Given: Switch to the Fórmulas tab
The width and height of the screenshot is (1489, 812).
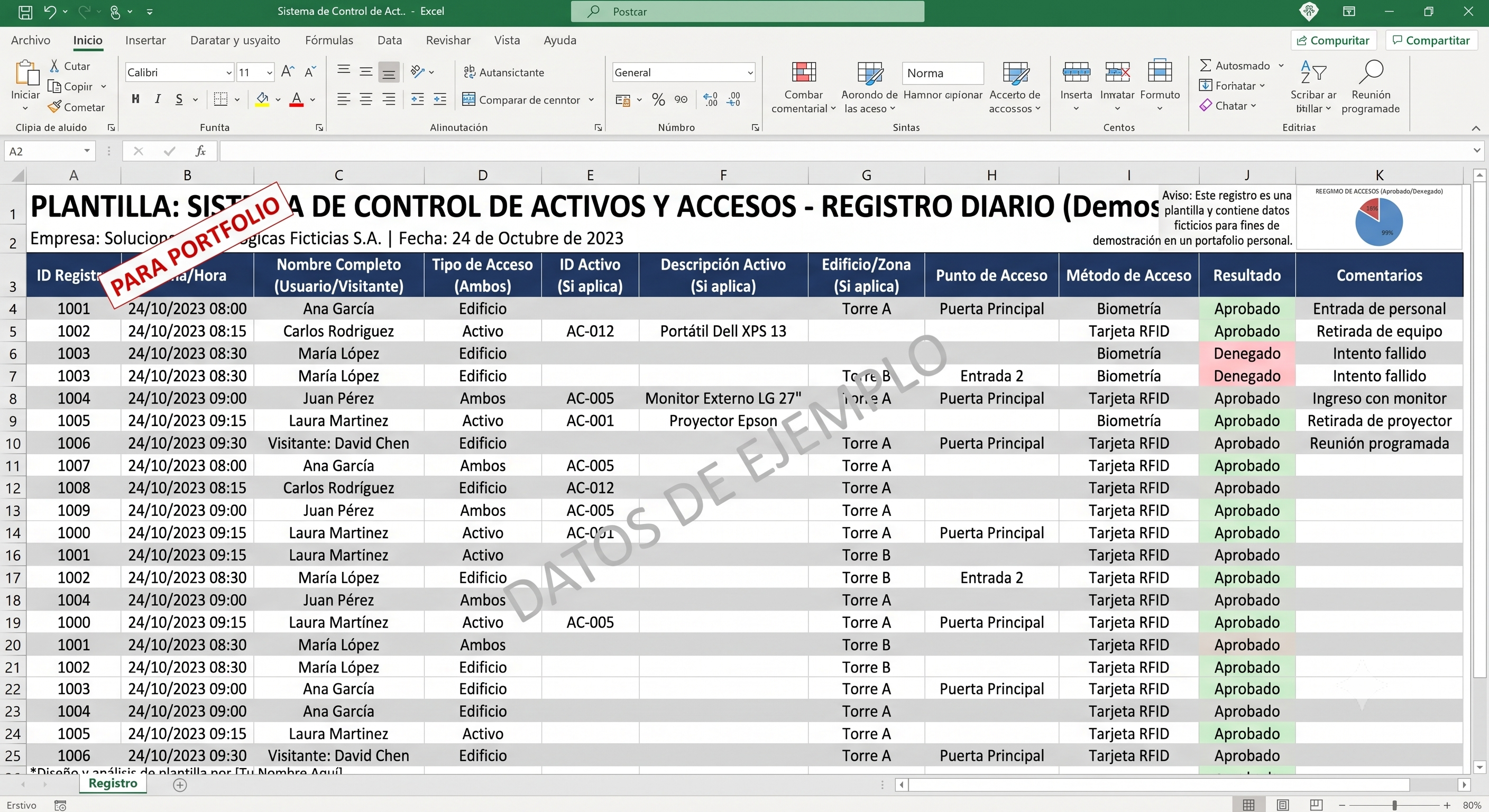Looking at the screenshot, I should (329, 40).
